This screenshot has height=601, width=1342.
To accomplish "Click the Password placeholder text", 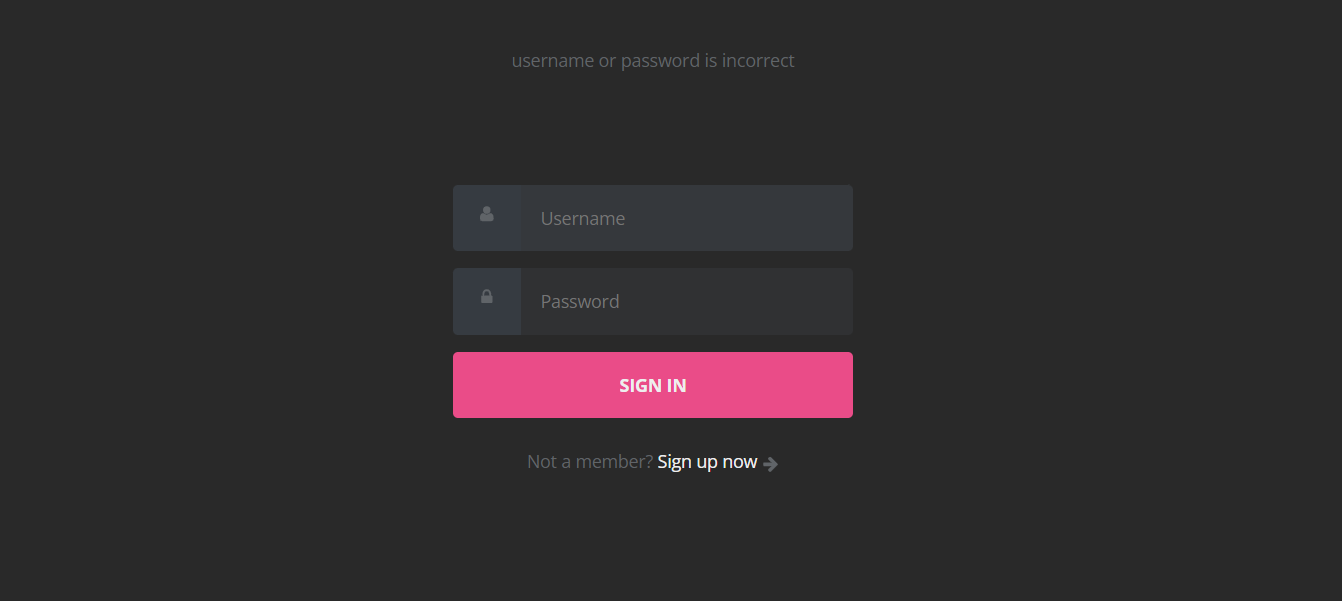I will (580, 301).
